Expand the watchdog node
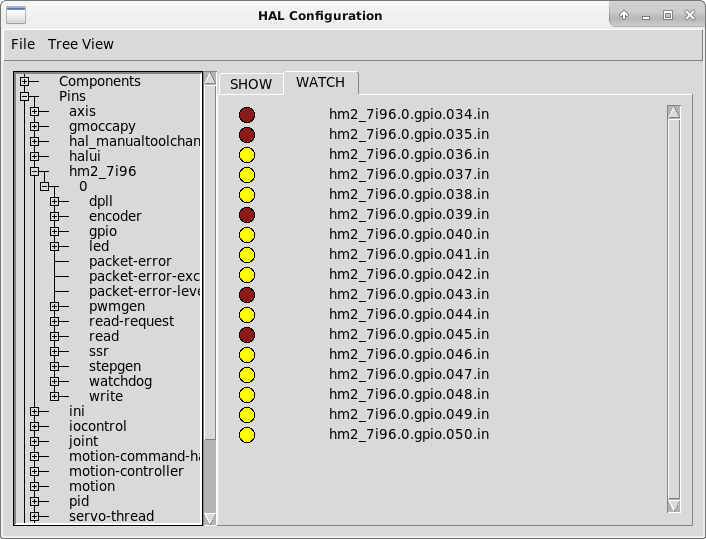The image size is (706, 539). [x=54, y=381]
